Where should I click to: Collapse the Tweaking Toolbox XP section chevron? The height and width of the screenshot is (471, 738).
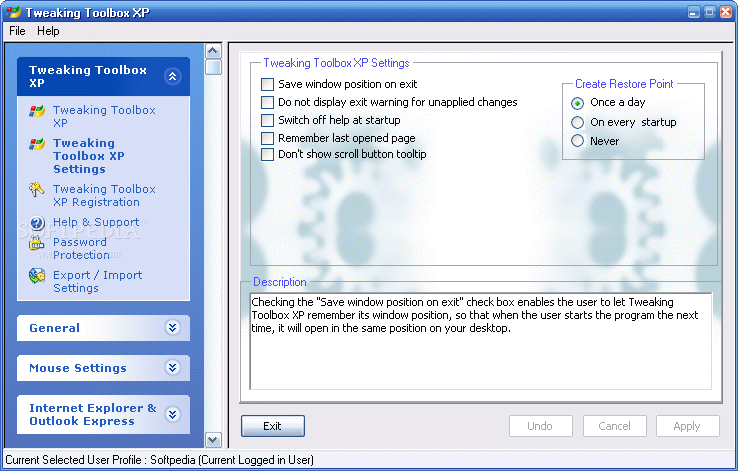tap(173, 76)
